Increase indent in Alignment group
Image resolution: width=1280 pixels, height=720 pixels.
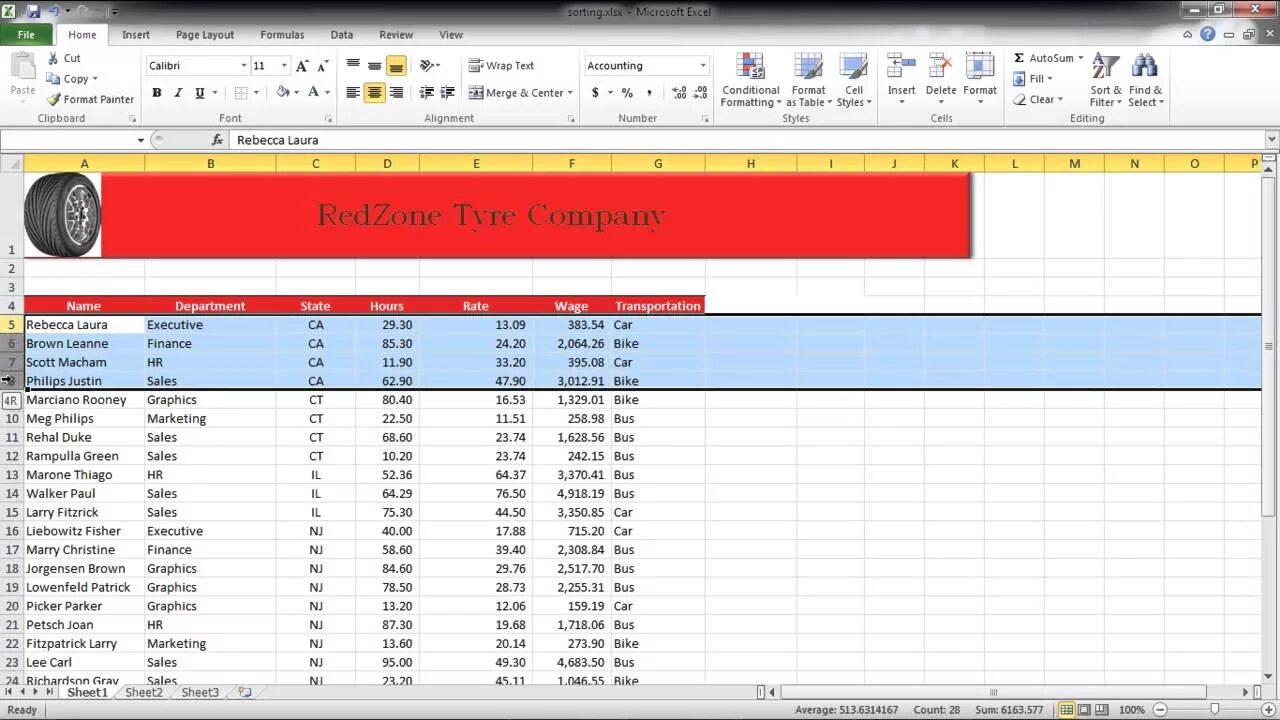pos(448,93)
